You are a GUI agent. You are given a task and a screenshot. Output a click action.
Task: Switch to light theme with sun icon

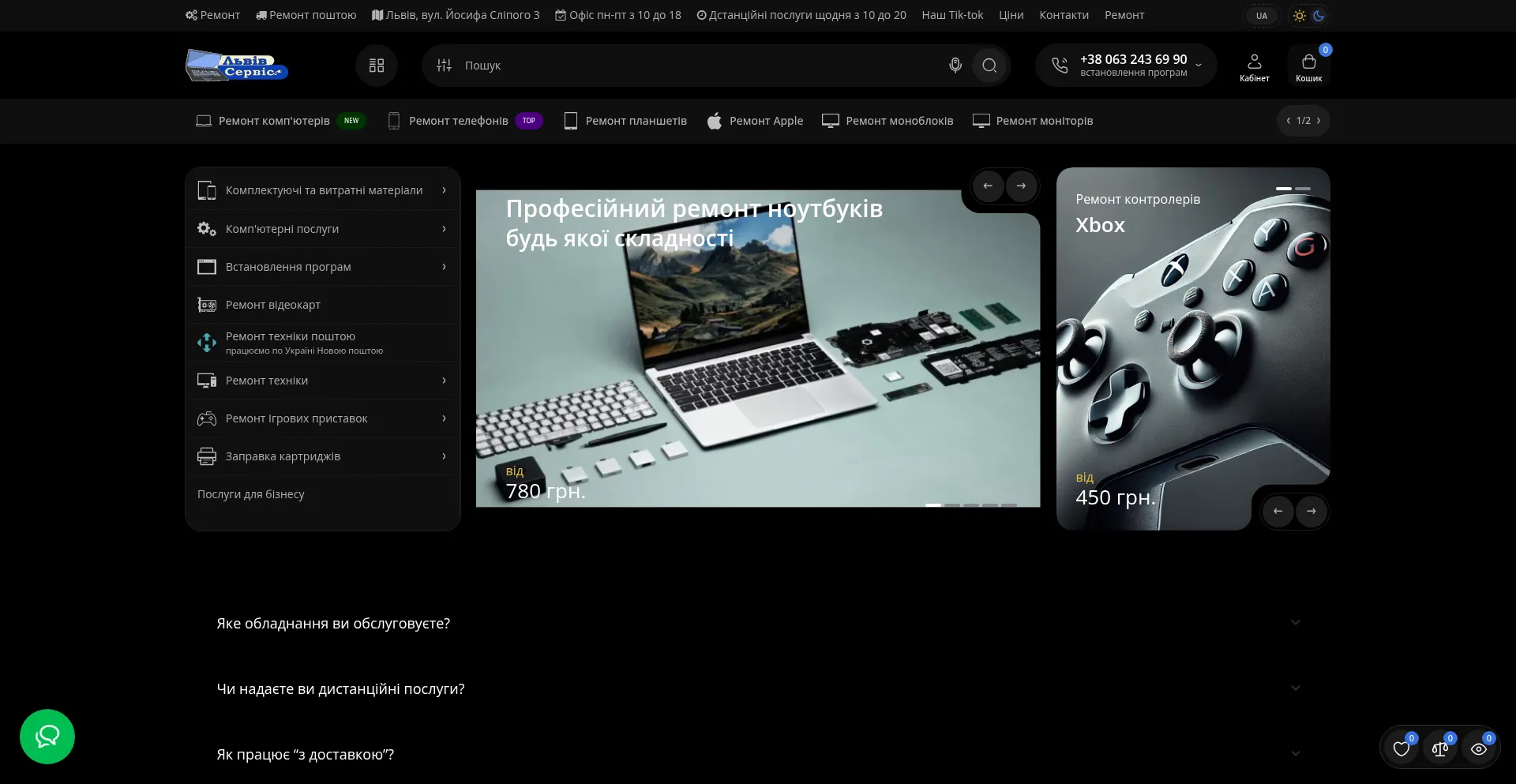(1300, 16)
